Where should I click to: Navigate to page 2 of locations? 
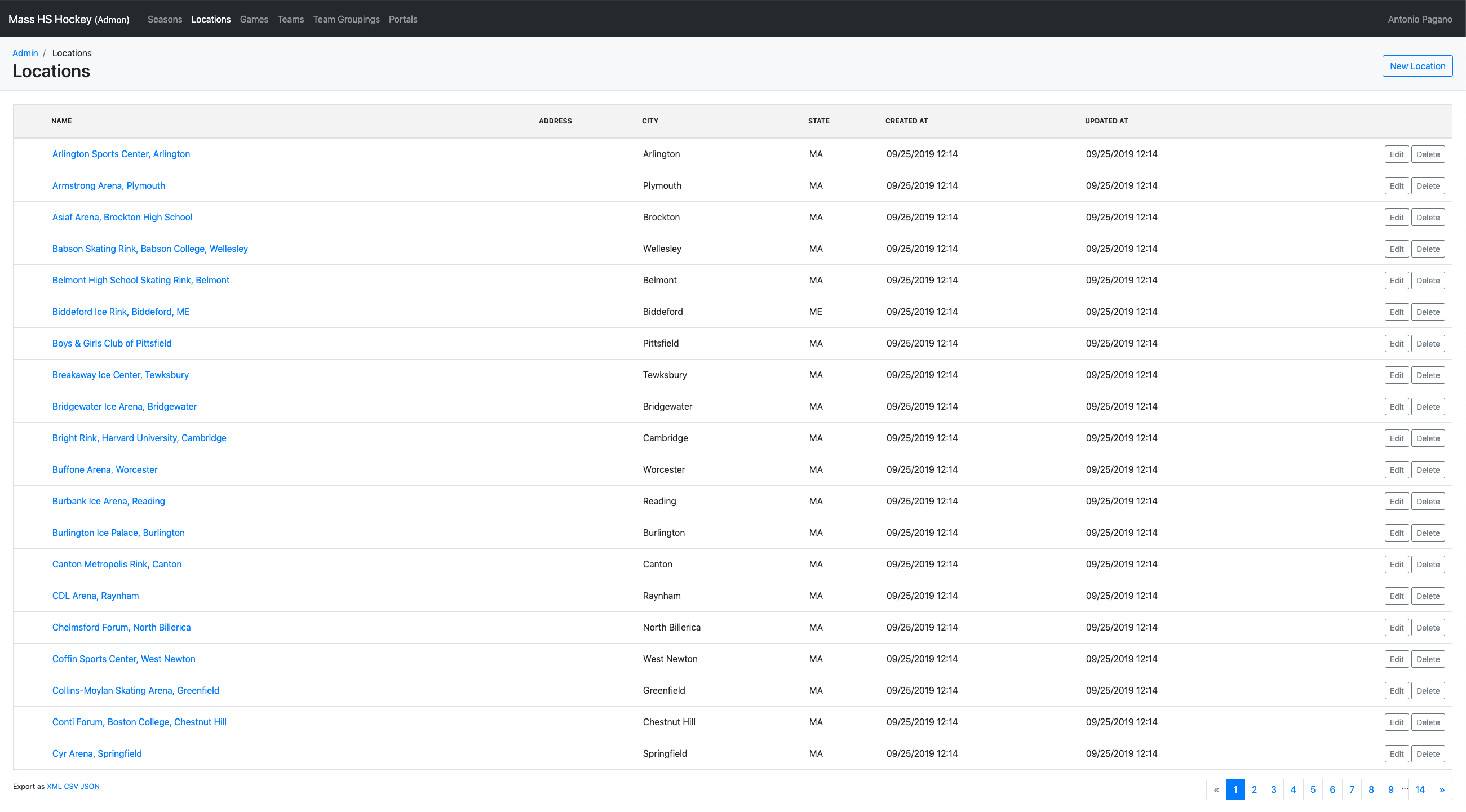tap(1254, 789)
